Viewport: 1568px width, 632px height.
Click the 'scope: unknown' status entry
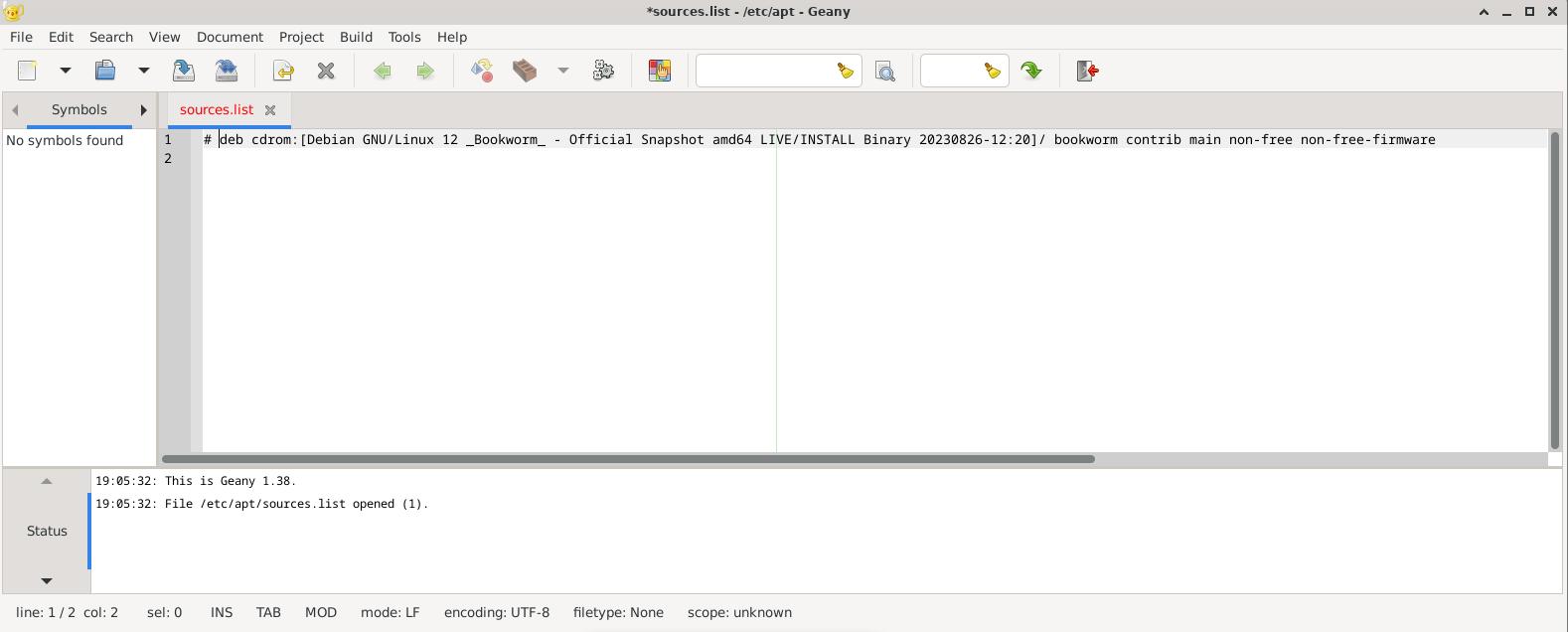739,612
